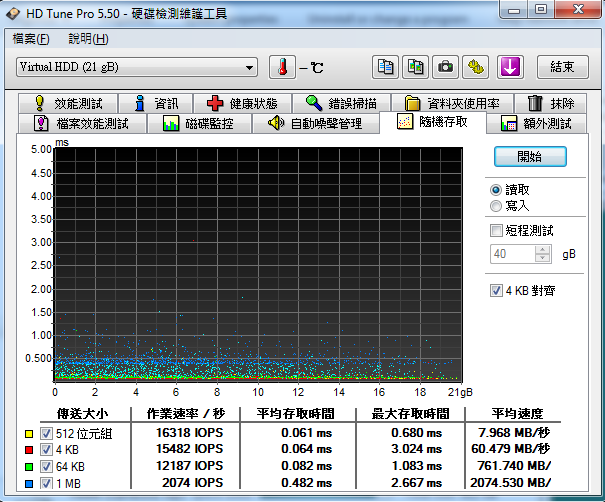The height and width of the screenshot is (502, 605).
Task: Open the 資訊 tab
Action: coord(156,103)
